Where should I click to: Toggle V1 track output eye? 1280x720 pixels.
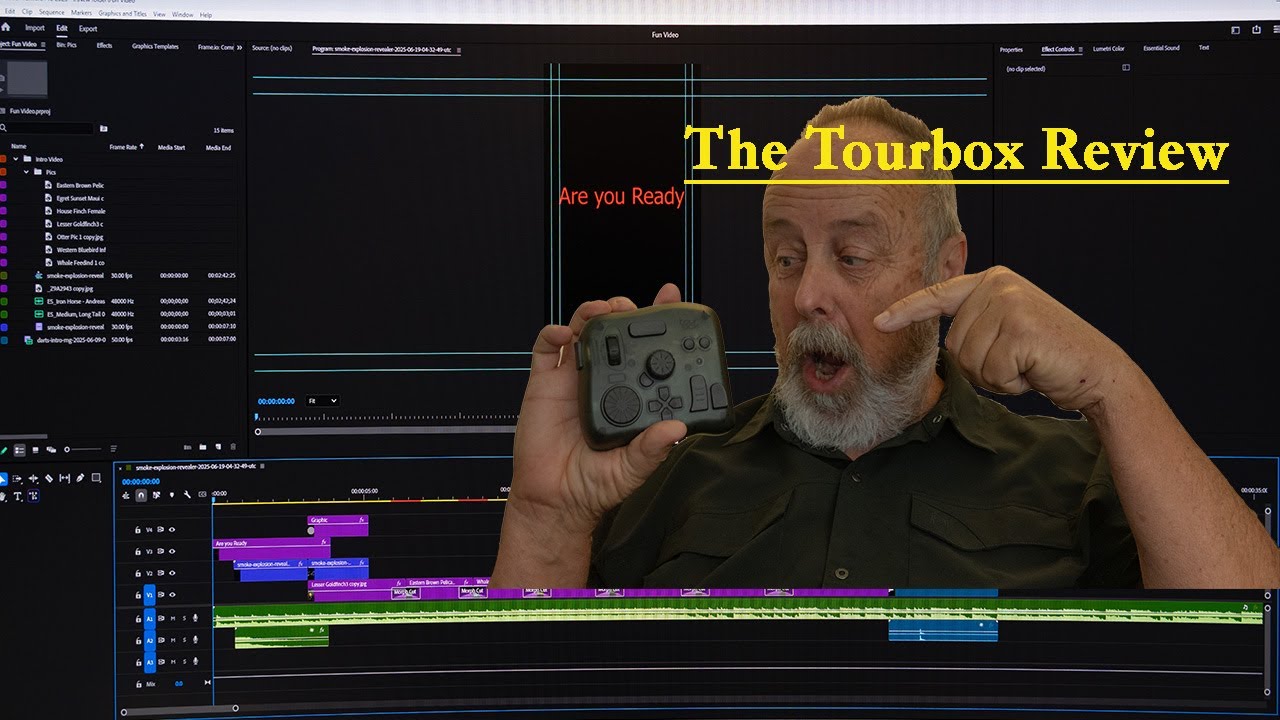click(172, 595)
